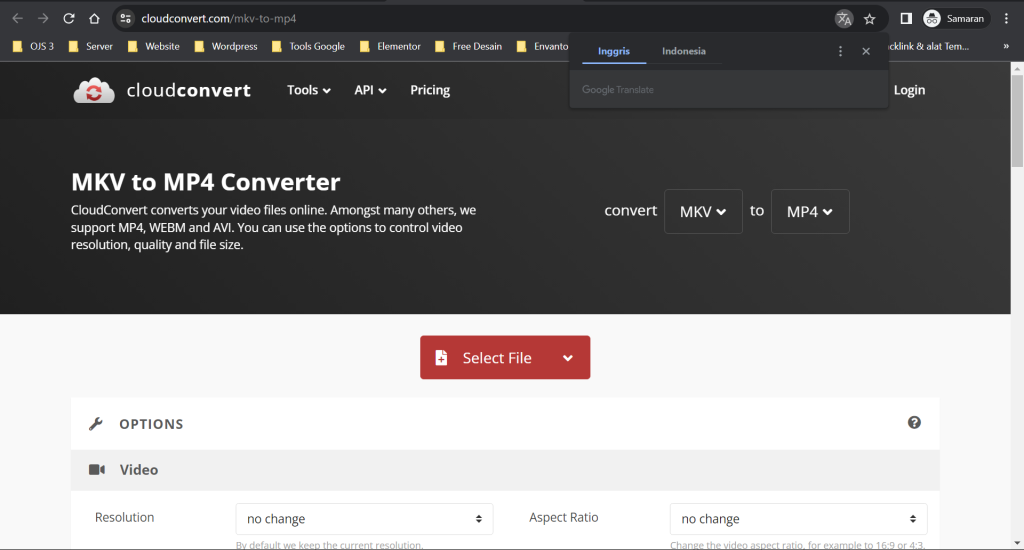Close the Google Translate popup
The width and height of the screenshot is (1024, 550).
pos(866,51)
